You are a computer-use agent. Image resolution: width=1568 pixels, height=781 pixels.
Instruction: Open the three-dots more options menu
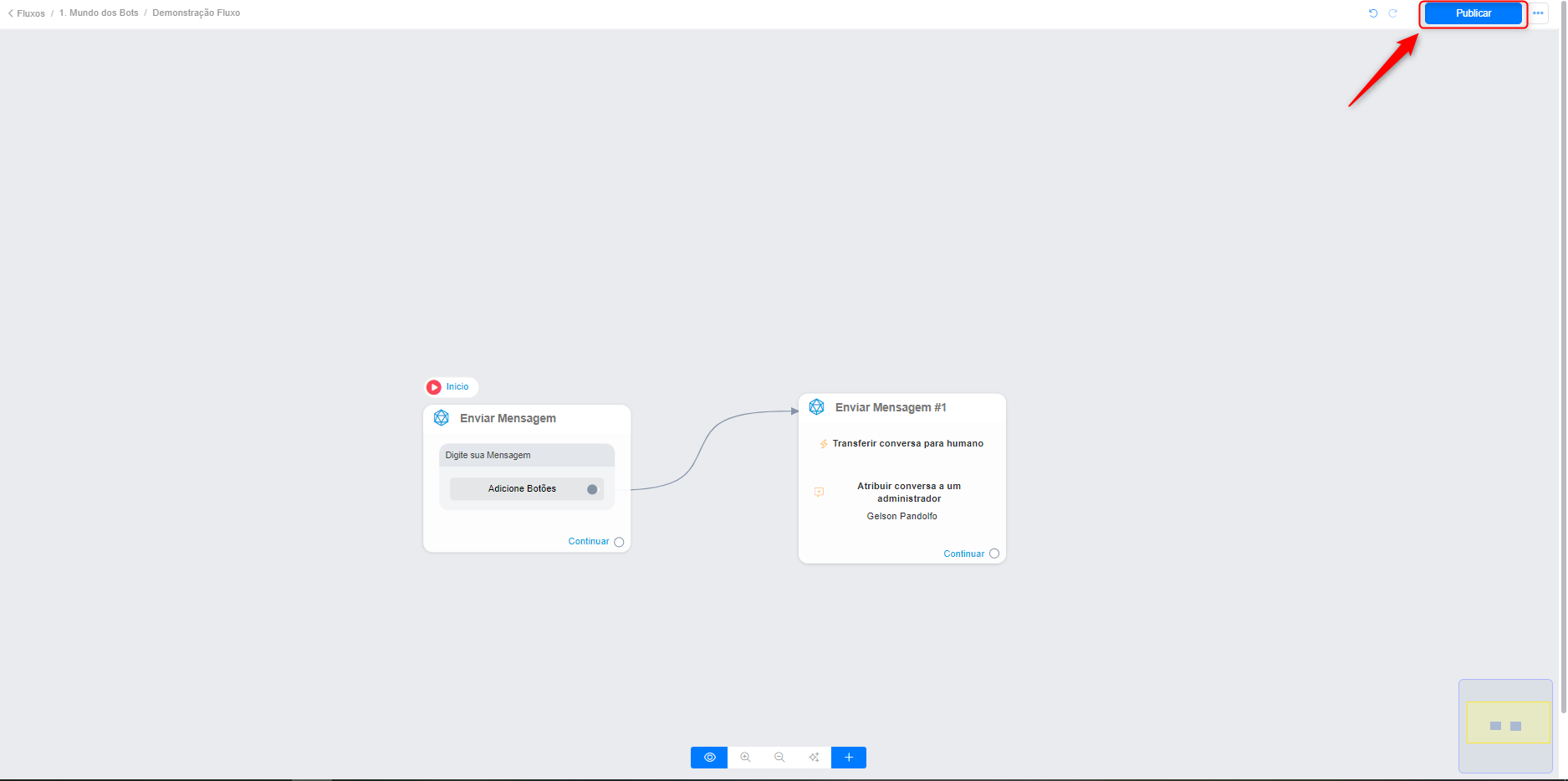1538,13
